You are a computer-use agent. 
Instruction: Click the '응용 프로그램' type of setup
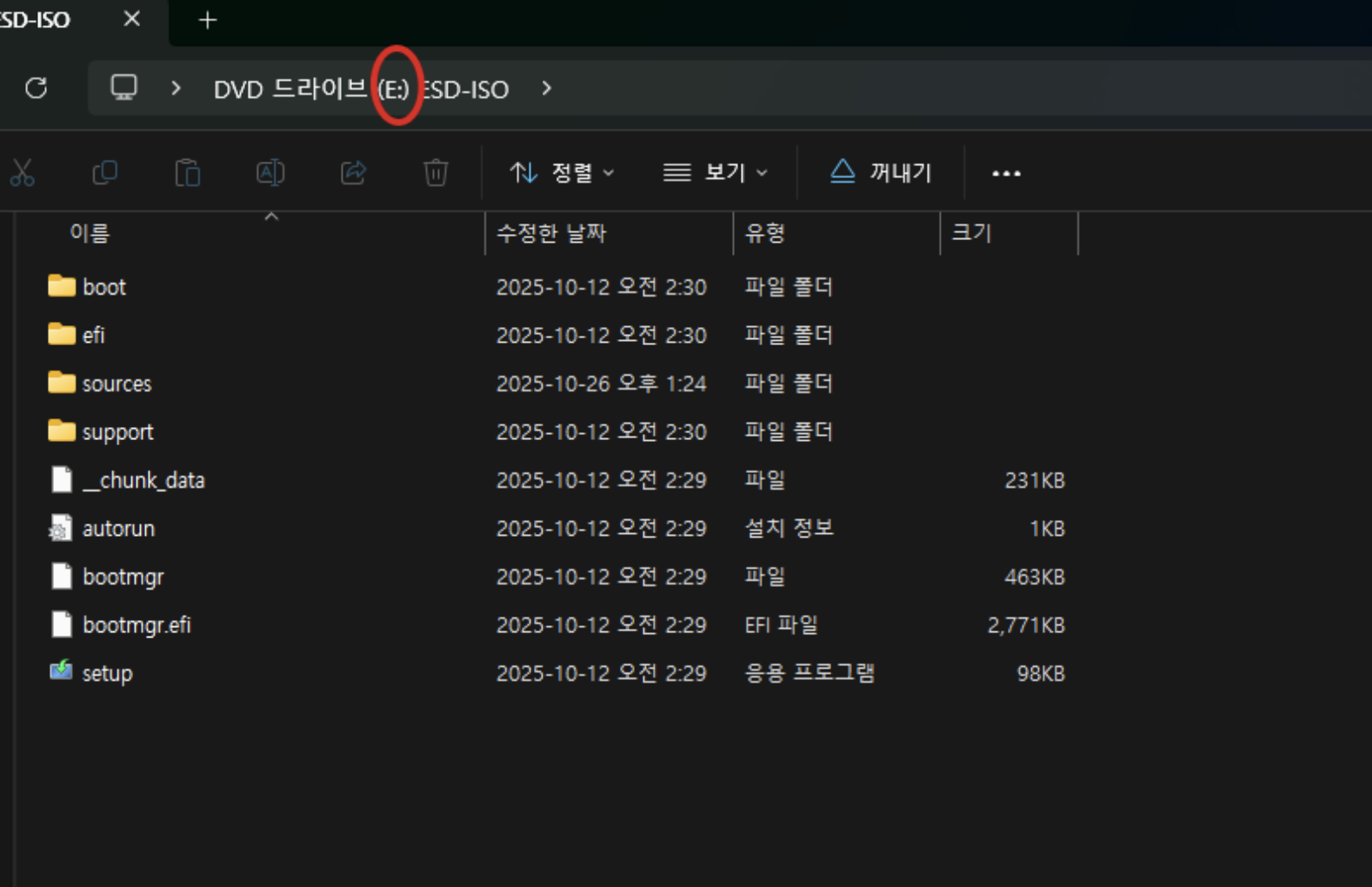(809, 673)
